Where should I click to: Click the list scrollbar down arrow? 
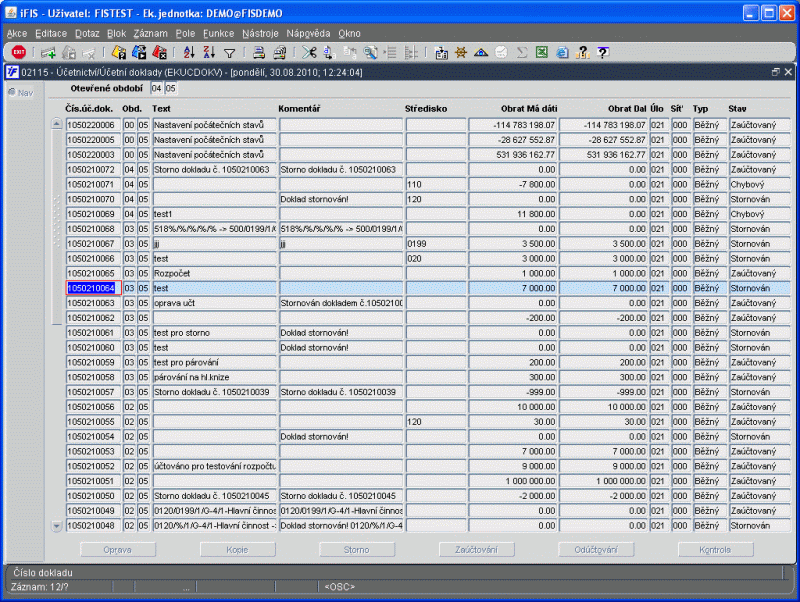click(57, 526)
